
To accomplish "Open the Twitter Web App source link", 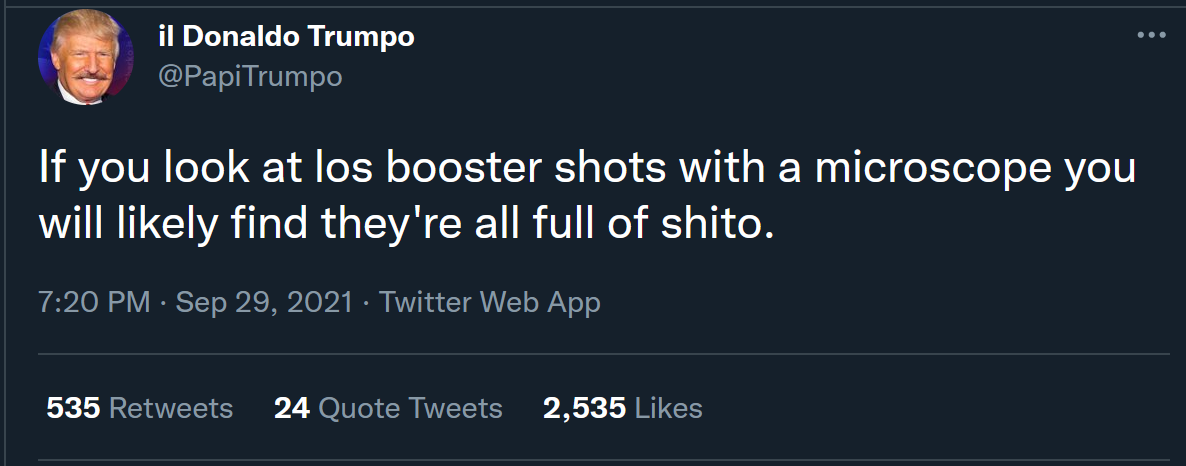I will click(490, 301).
